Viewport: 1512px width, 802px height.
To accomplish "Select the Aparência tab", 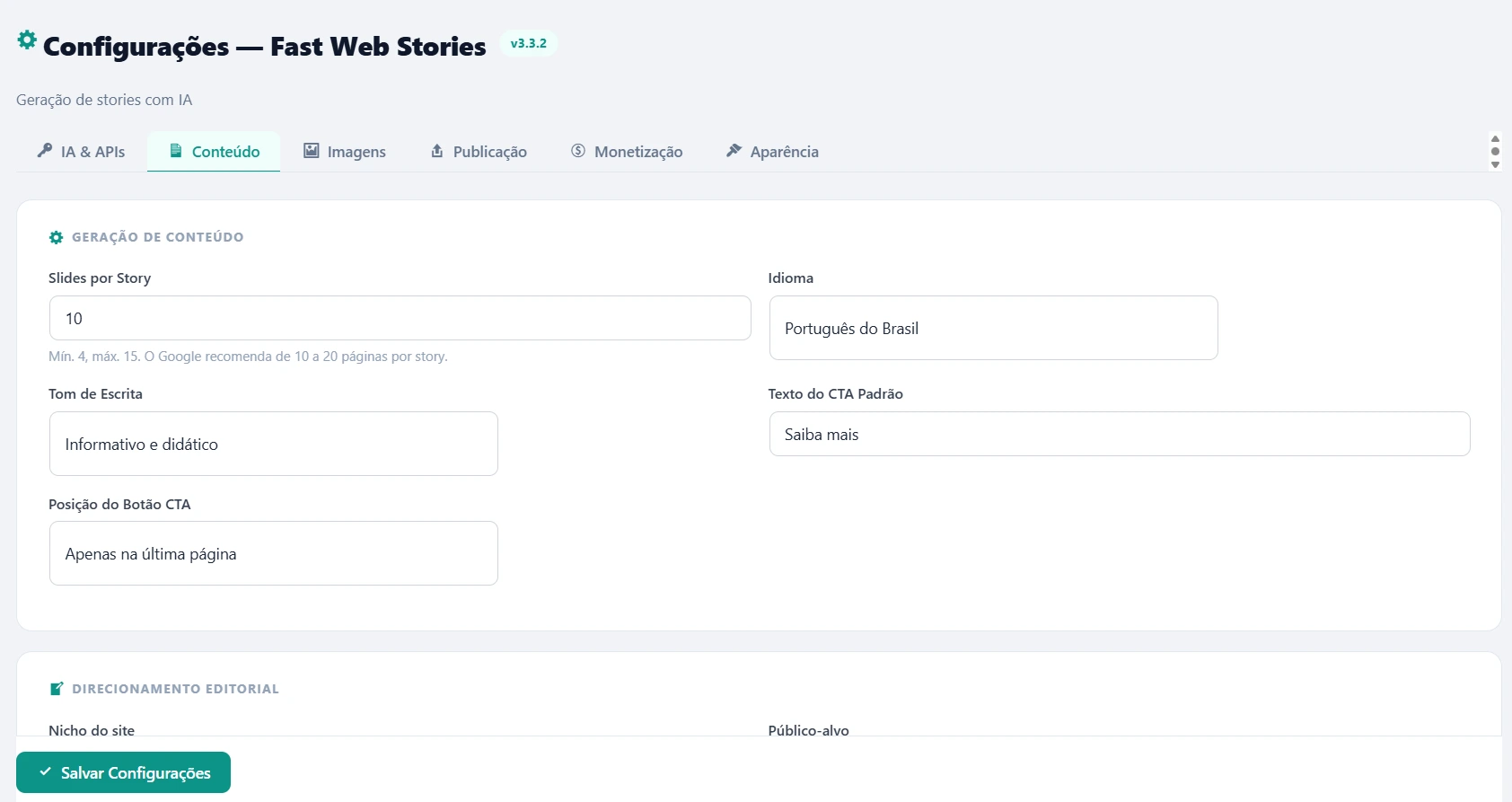I will click(x=772, y=152).
